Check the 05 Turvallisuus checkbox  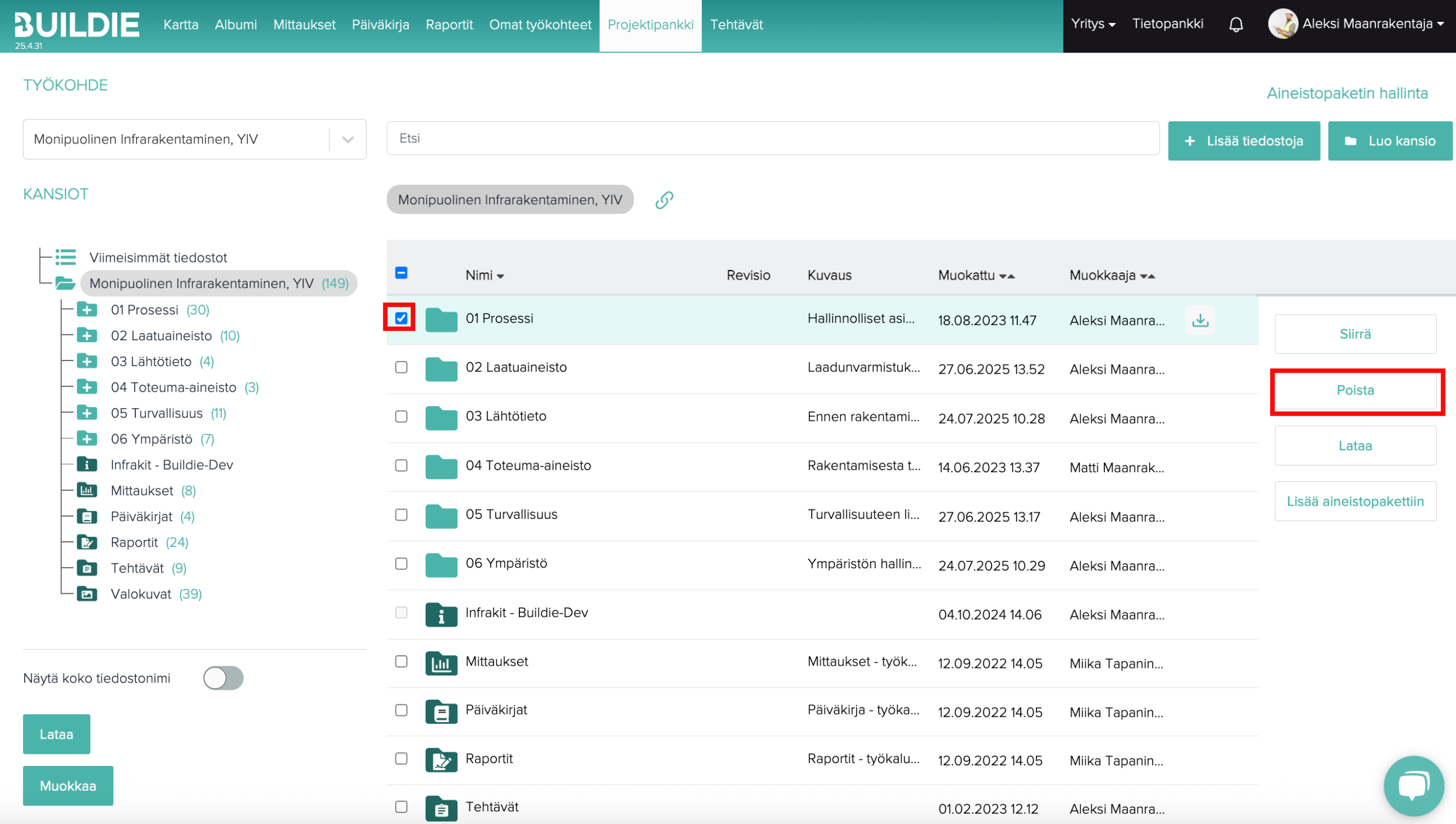point(401,514)
